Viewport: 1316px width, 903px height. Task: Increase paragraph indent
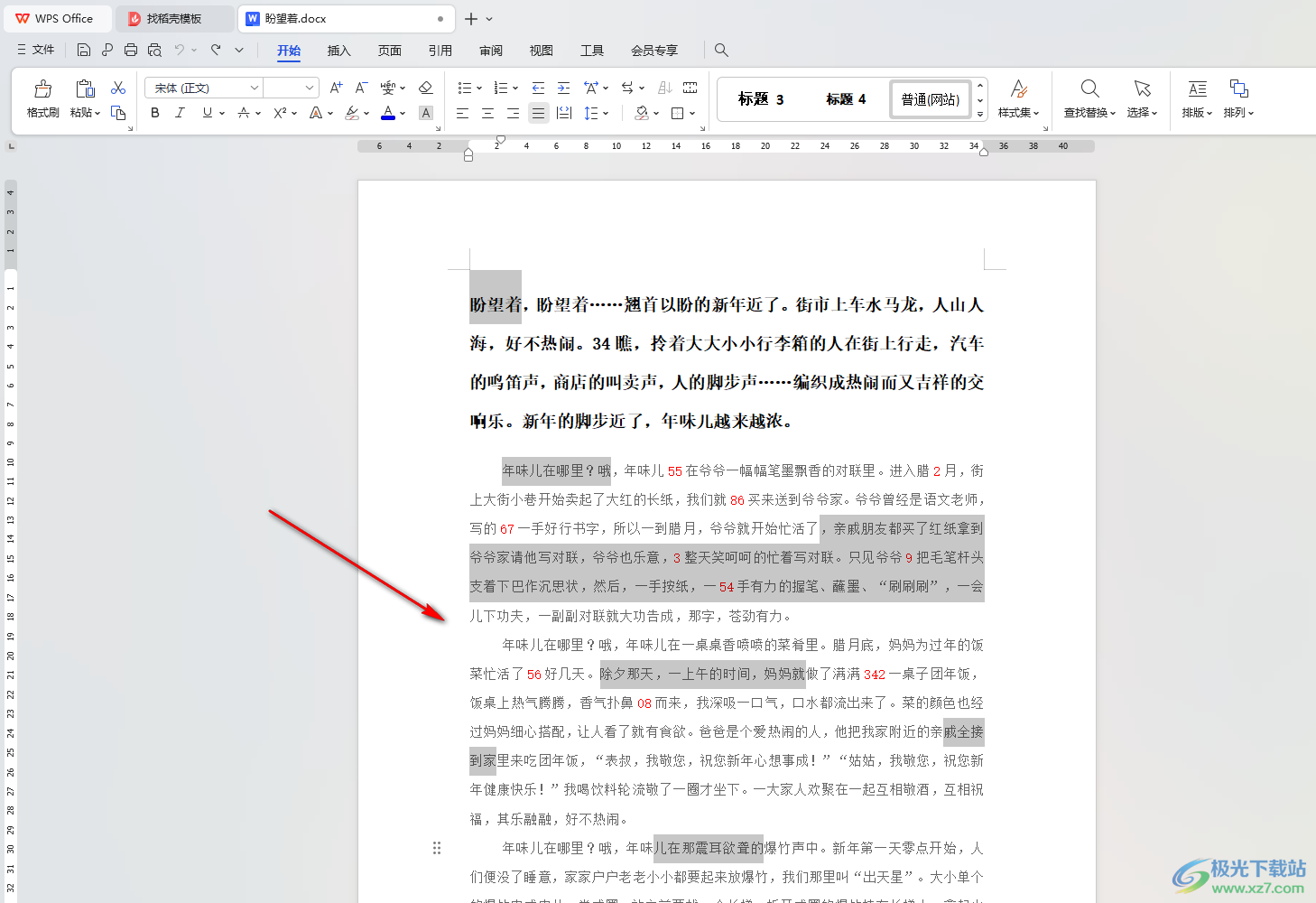(x=563, y=88)
